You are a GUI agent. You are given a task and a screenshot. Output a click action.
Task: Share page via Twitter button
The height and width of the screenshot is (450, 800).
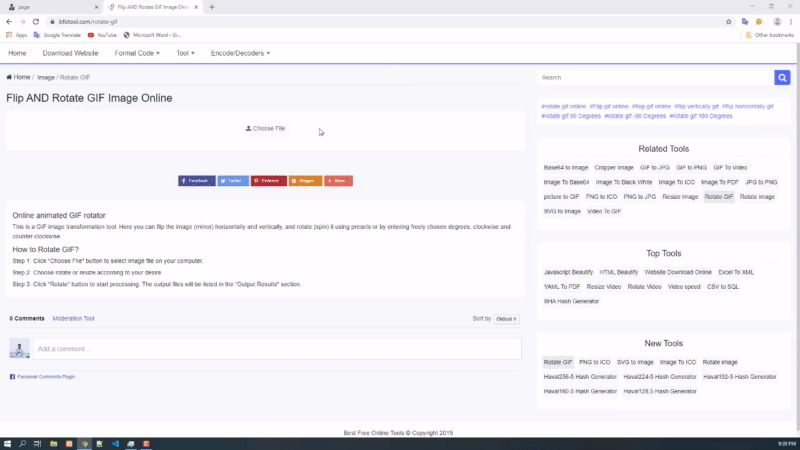pos(233,181)
